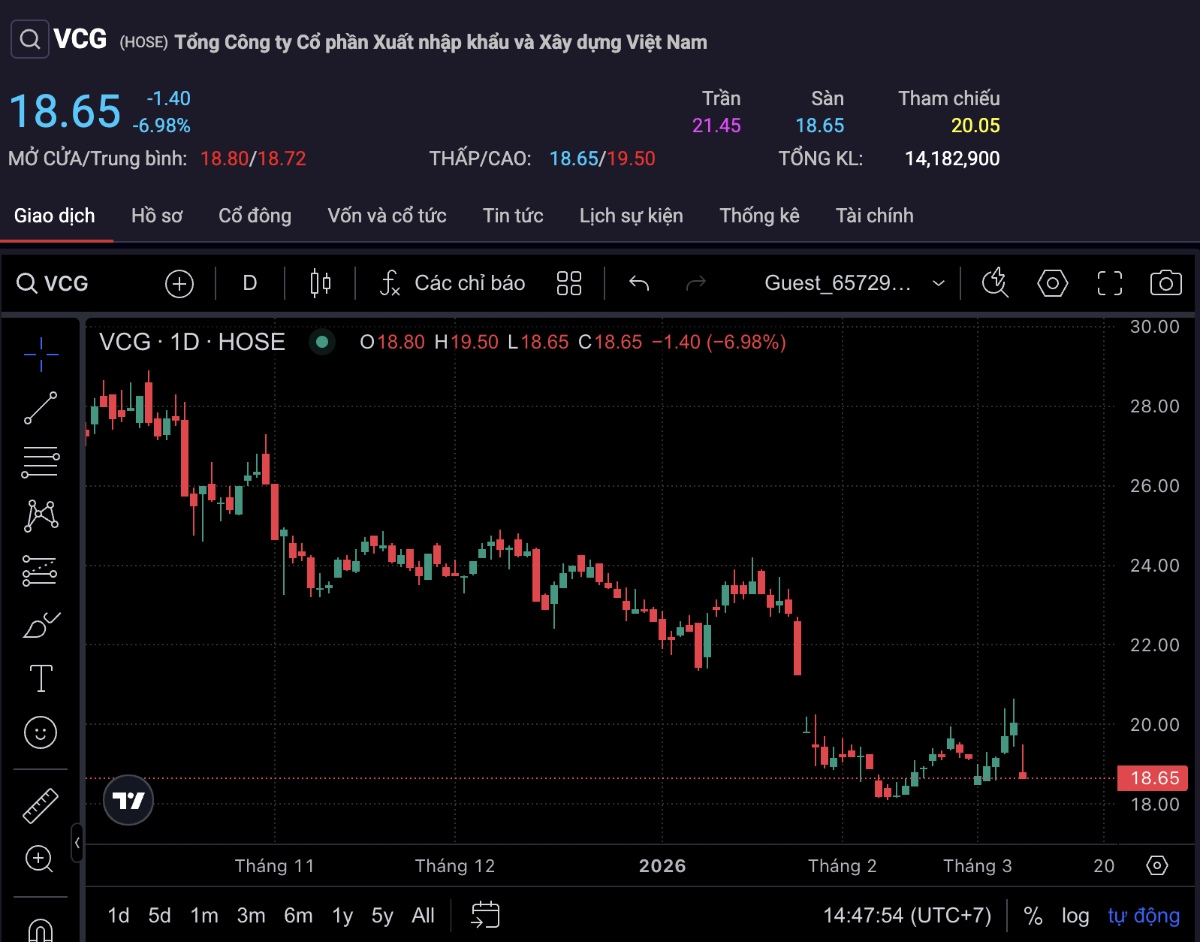Take a chart snapshot with camera icon
This screenshot has height=942, width=1200.
point(1165,283)
